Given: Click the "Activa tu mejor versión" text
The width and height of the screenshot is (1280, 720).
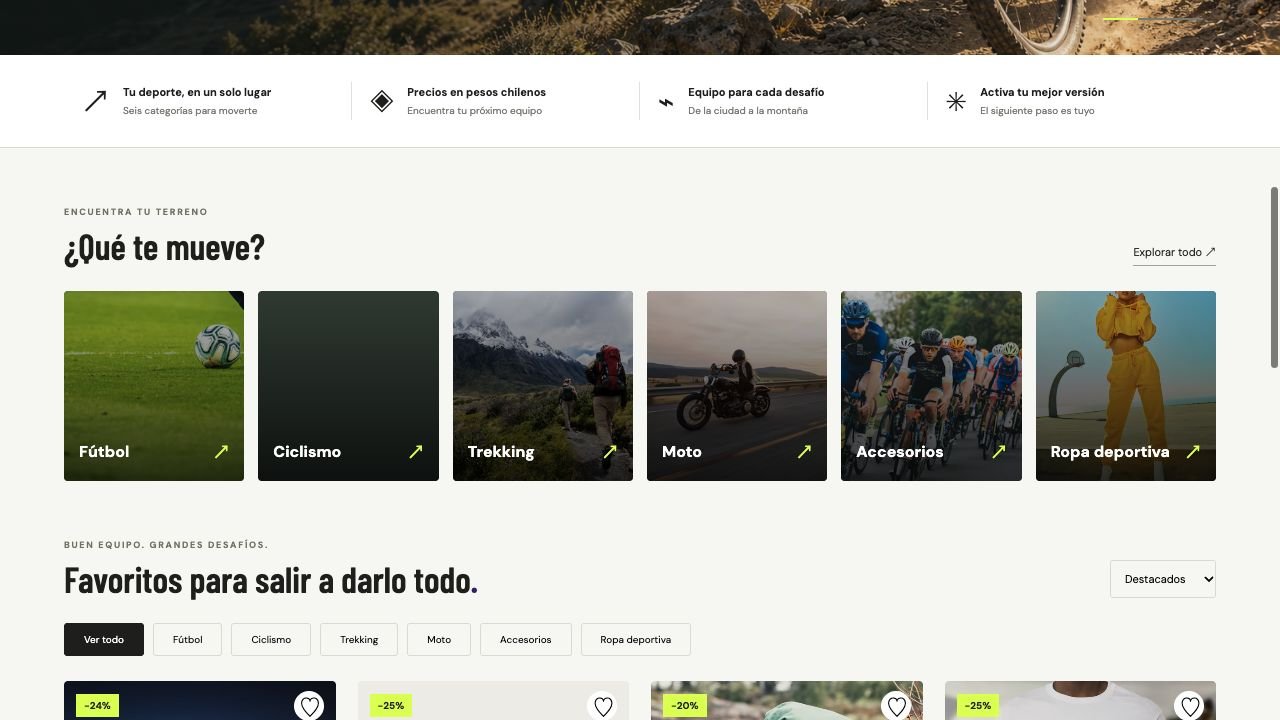Looking at the screenshot, I should 1042,92.
